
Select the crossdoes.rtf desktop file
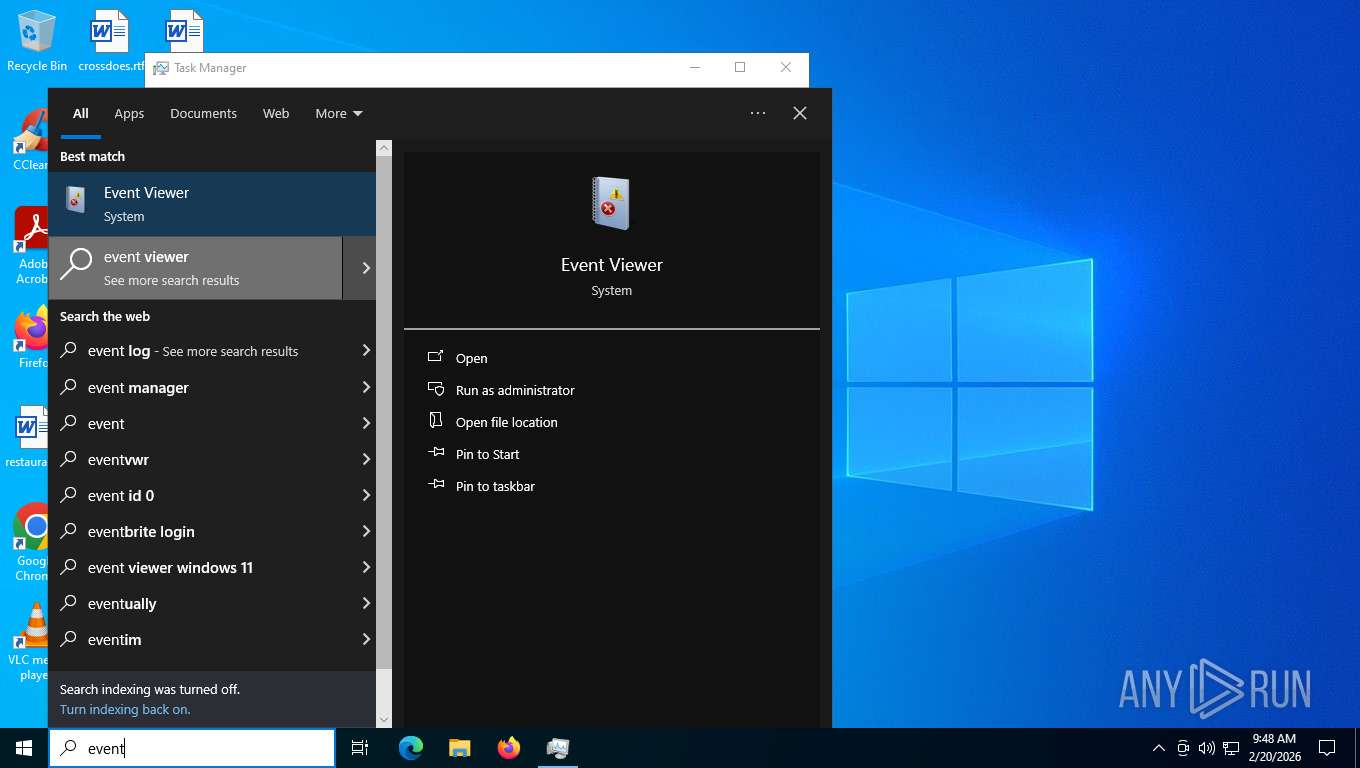pos(110,41)
